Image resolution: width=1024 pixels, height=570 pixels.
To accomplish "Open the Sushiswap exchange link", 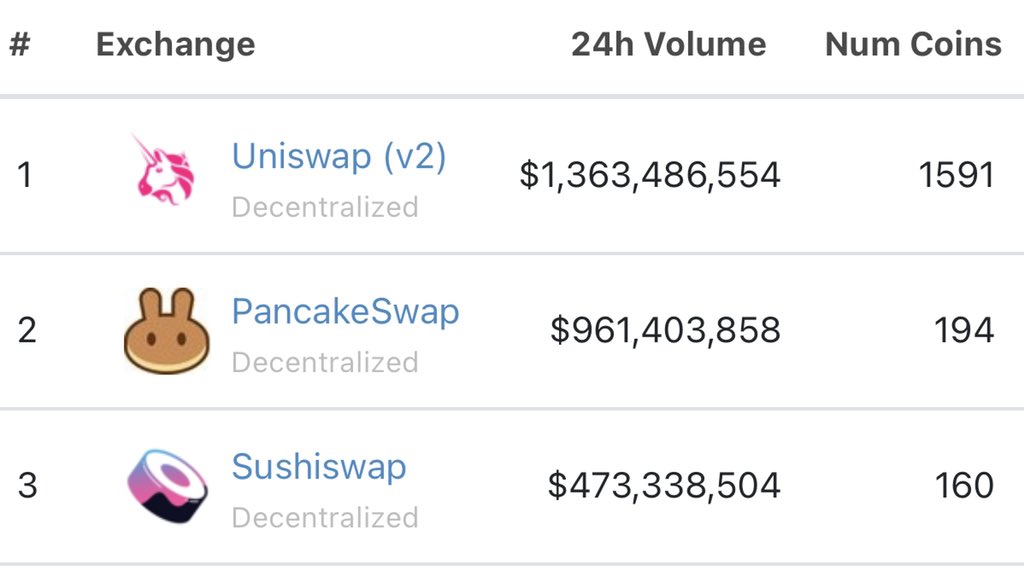I will pos(319,467).
